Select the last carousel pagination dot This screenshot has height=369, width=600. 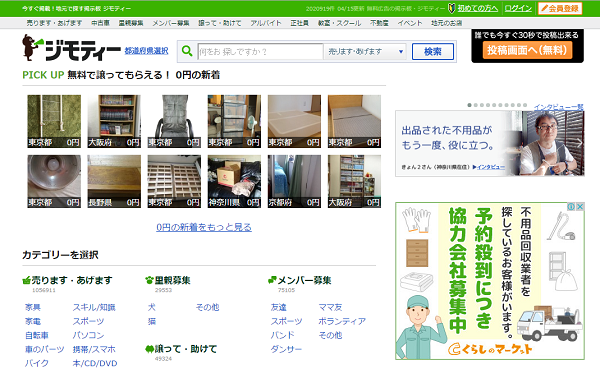coord(525,105)
